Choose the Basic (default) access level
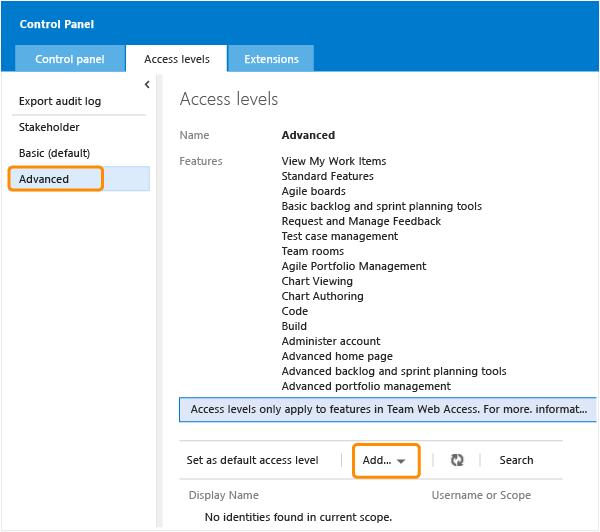 pos(55,153)
